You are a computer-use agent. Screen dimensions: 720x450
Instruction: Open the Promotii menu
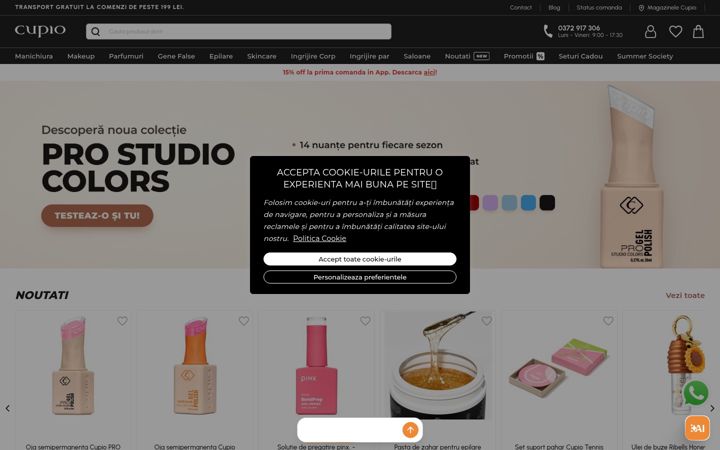[x=524, y=56]
